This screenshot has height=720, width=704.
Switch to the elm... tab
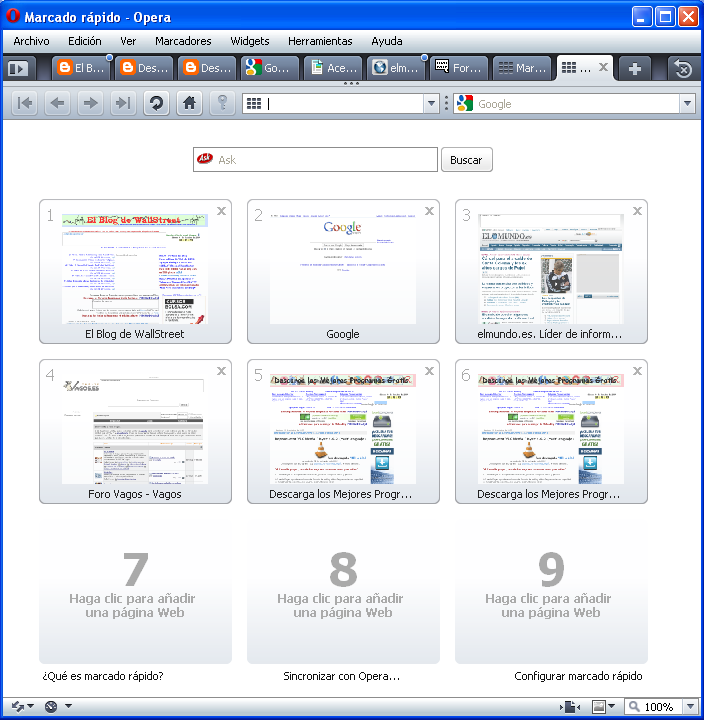pyautogui.click(x=396, y=68)
